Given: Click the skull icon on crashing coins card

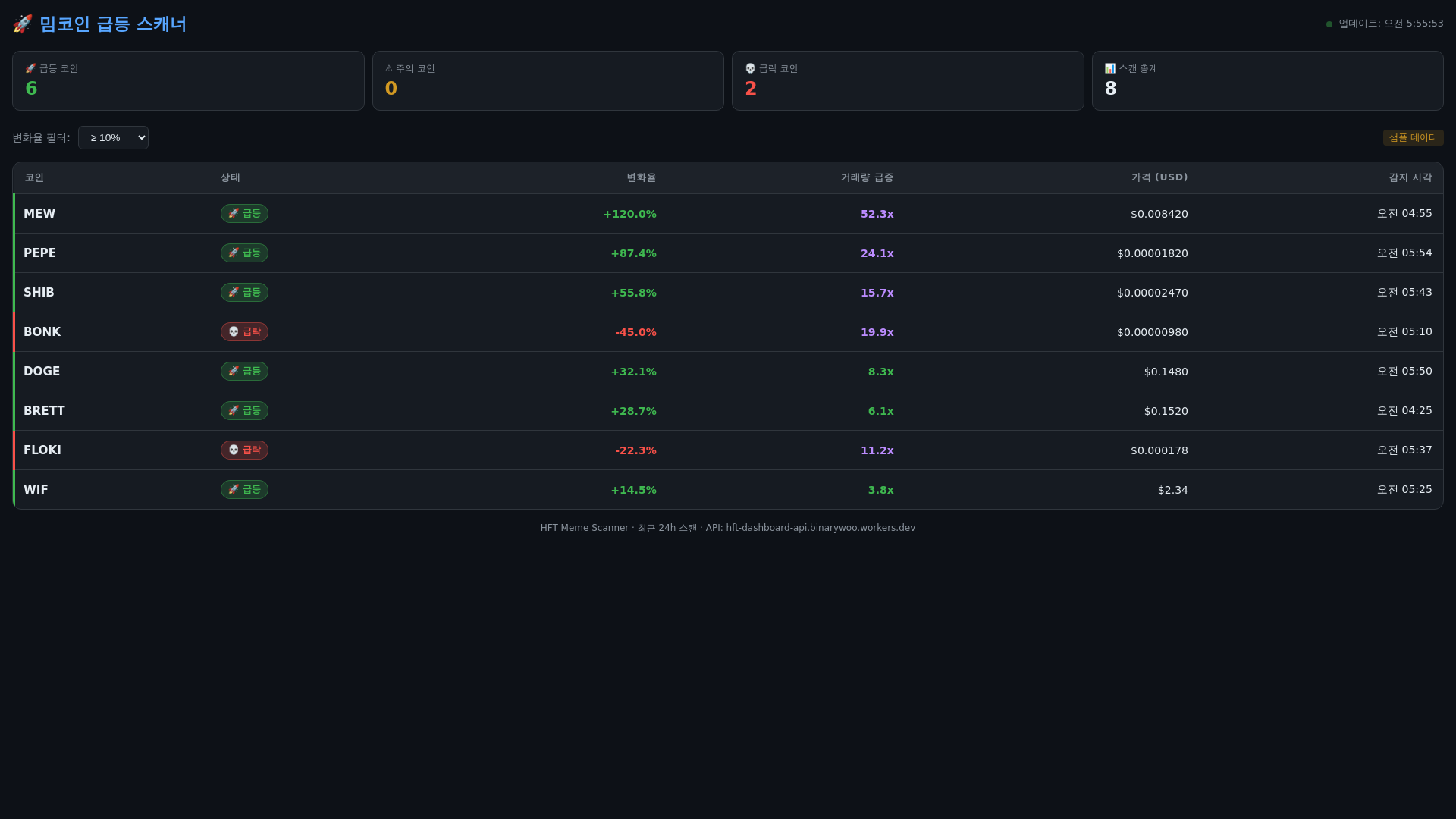Looking at the screenshot, I should pyautogui.click(x=750, y=69).
